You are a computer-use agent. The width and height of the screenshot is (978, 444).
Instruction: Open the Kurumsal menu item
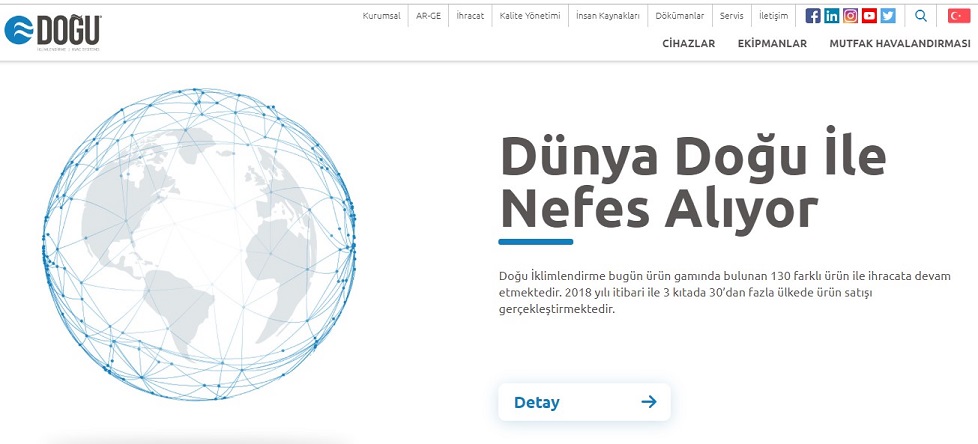[382, 16]
